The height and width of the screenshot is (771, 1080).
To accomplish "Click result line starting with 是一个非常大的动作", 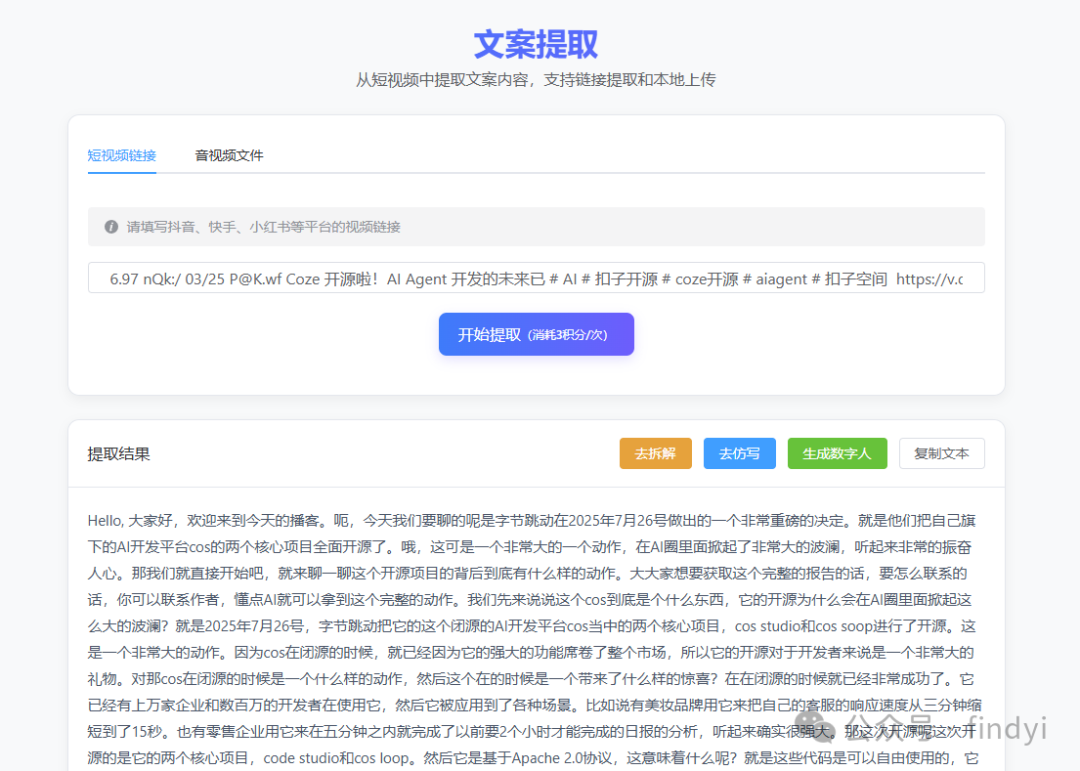I will (530, 652).
